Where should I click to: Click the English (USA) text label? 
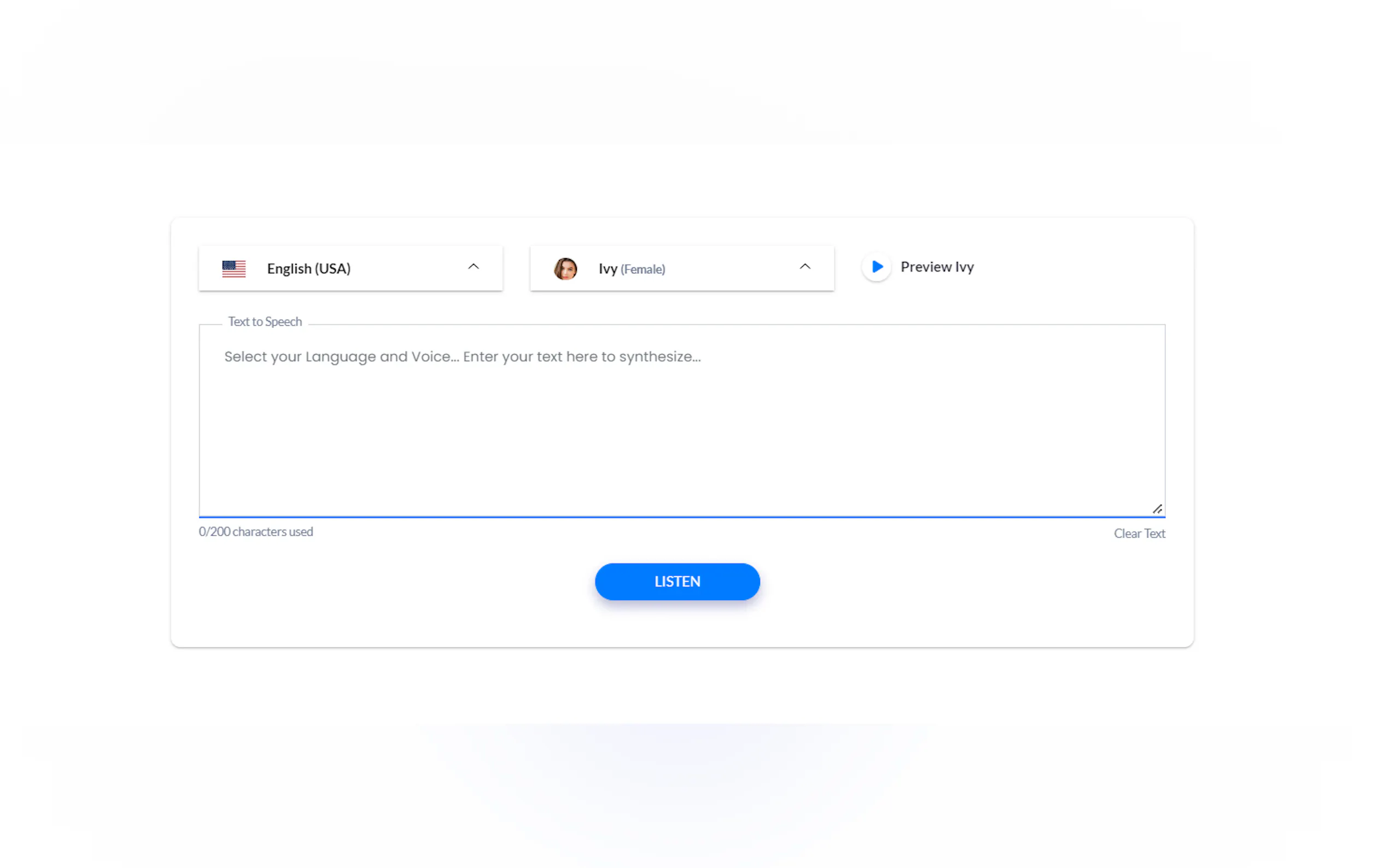click(x=308, y=268)
